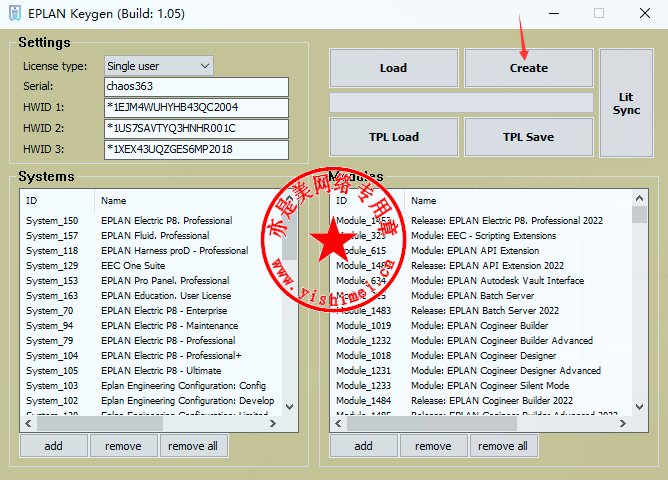The width and height of the screenshot is (668, 480).
Task: Select System_104 EPLAN Electric P8 - Professional+
Action: pyautogui.click(x=151, y=356)
